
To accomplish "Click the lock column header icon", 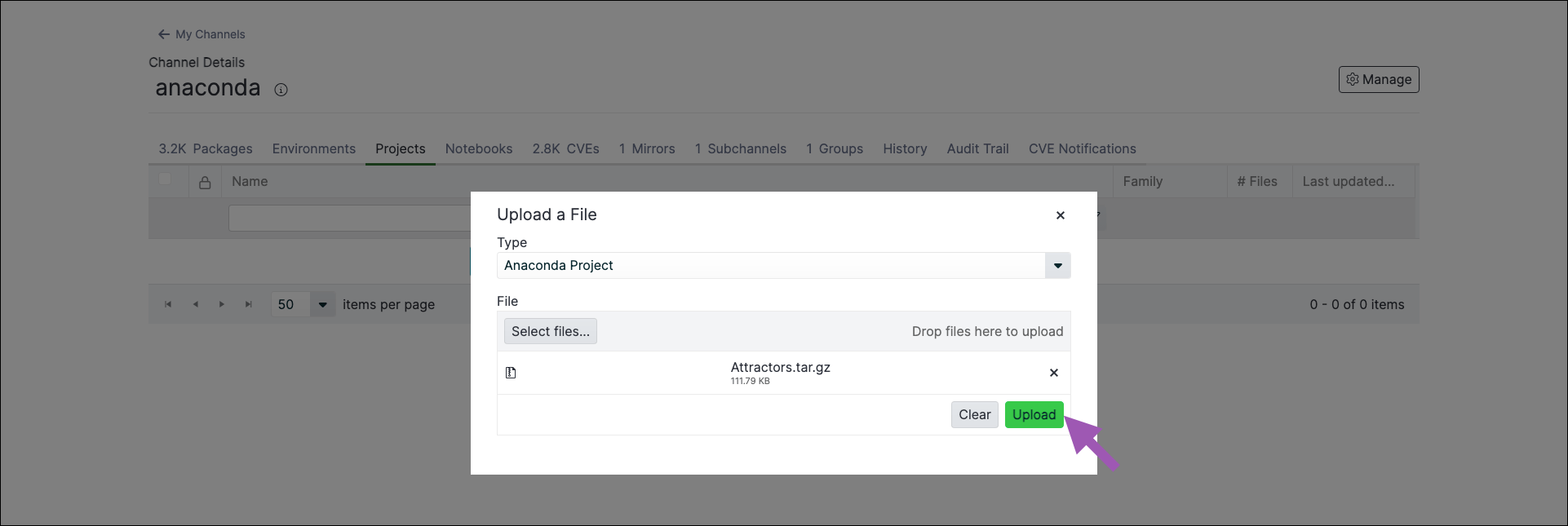I will coord(205,182).
